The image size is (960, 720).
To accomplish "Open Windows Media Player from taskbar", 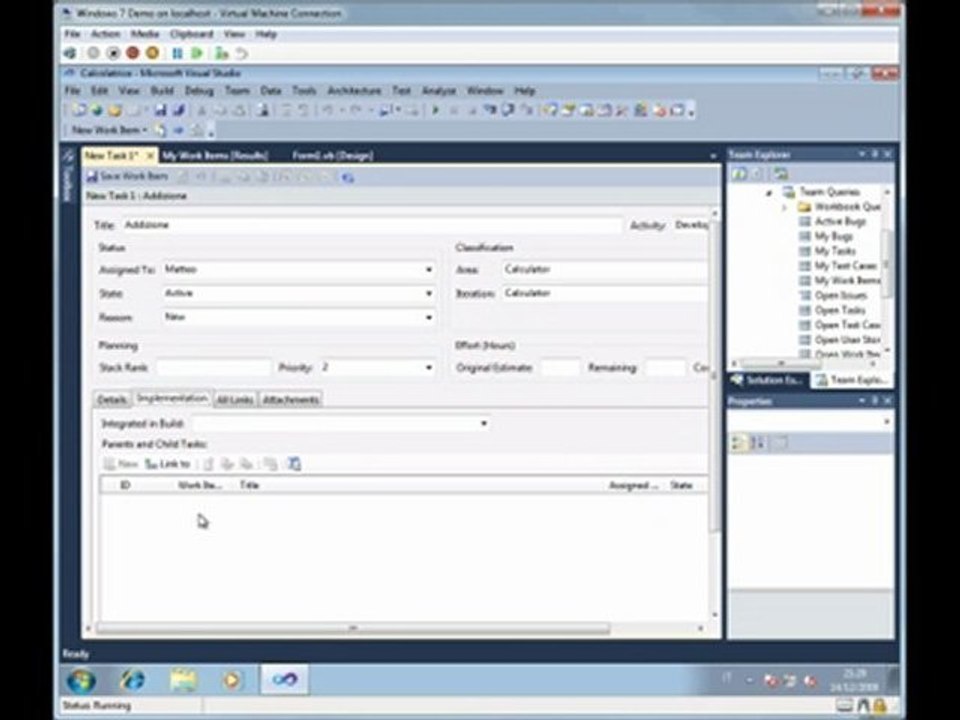I will [x=232, y=680].
